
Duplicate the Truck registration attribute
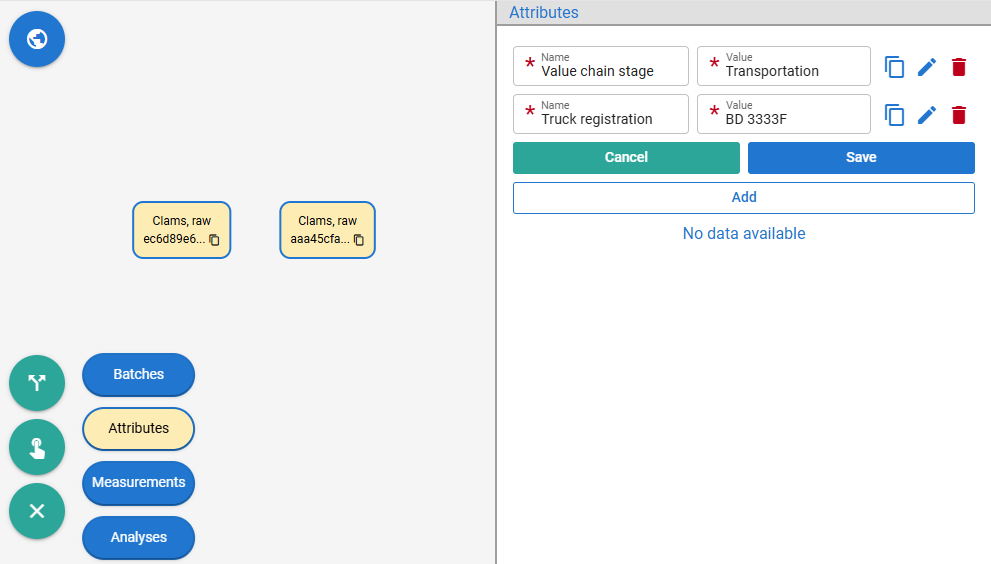894,115
